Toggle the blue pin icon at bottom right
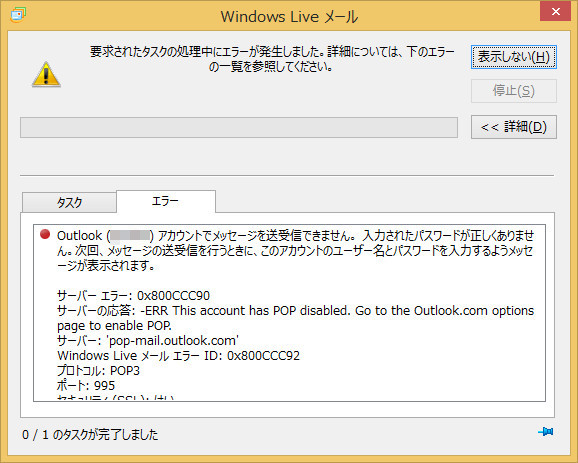The width and height of the screenshot is (578, 463). tap(546, 431)
